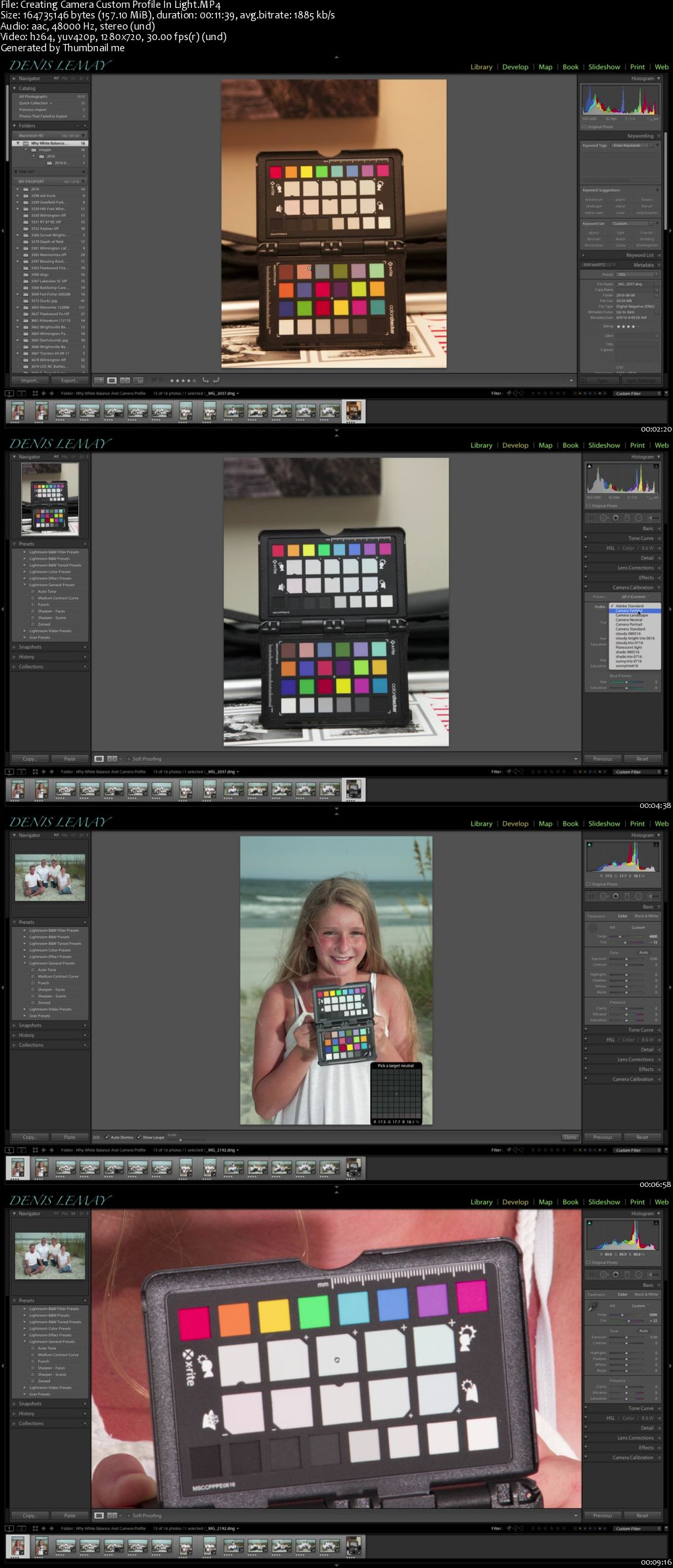The height and width of the screenshot is (1568, 673).
Task: Select Spot Removal tool in 00:04:38 frame
Action: point(604,518)
